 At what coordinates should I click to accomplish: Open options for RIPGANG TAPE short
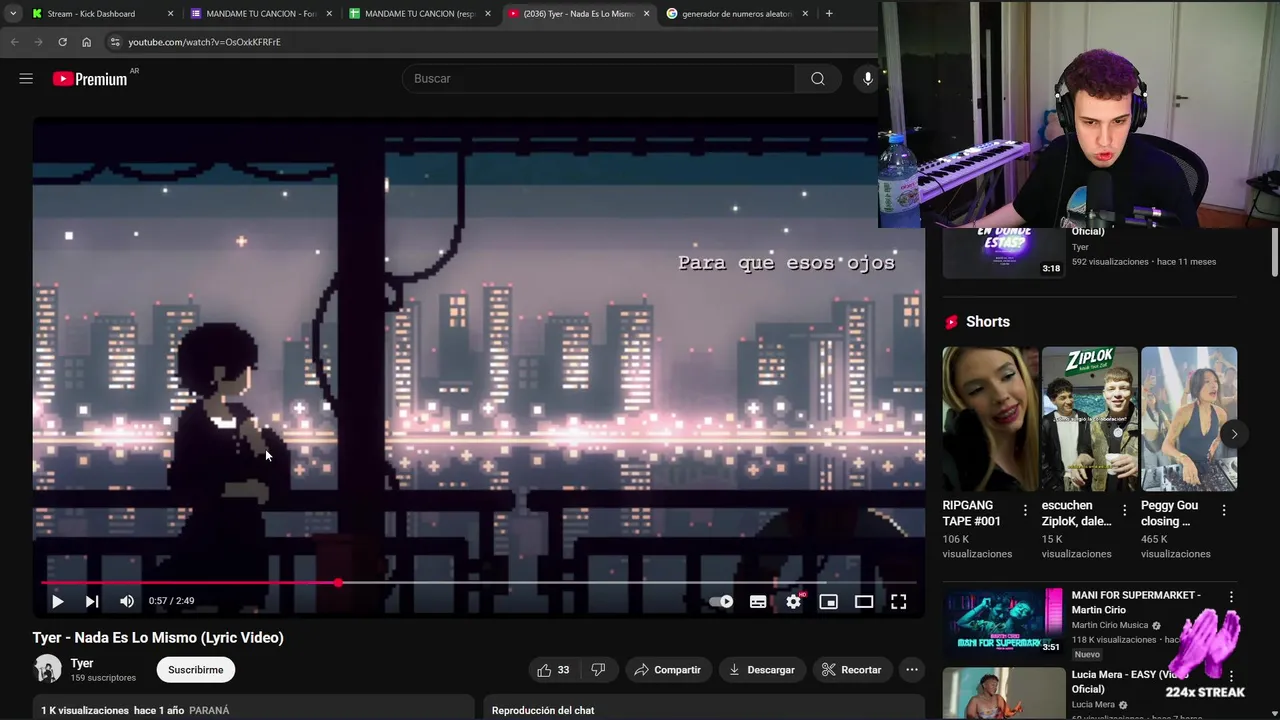point(1025,510)
